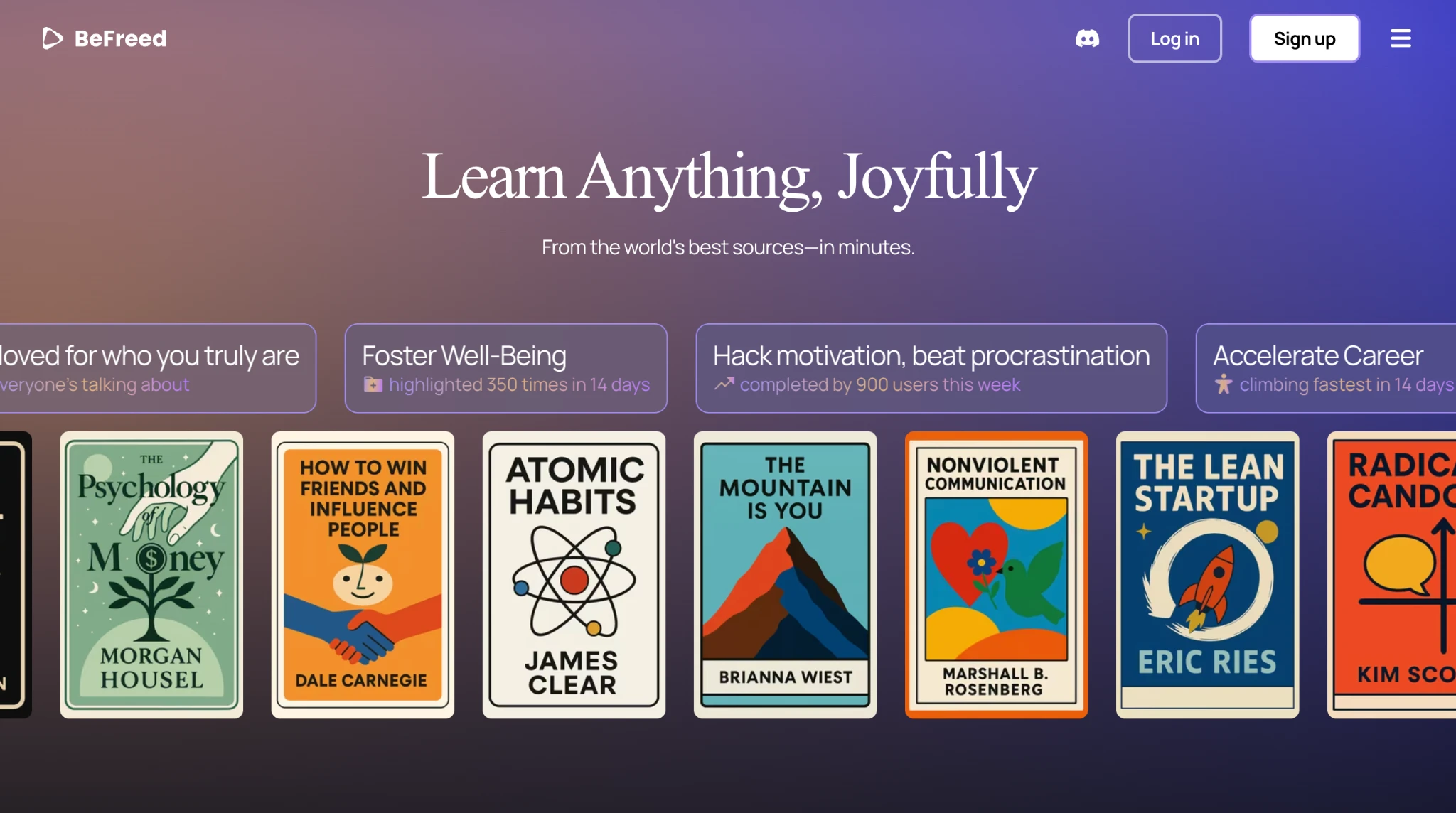Click the BeFreed brand name text
1456x813 pixels.
point(120,38)
